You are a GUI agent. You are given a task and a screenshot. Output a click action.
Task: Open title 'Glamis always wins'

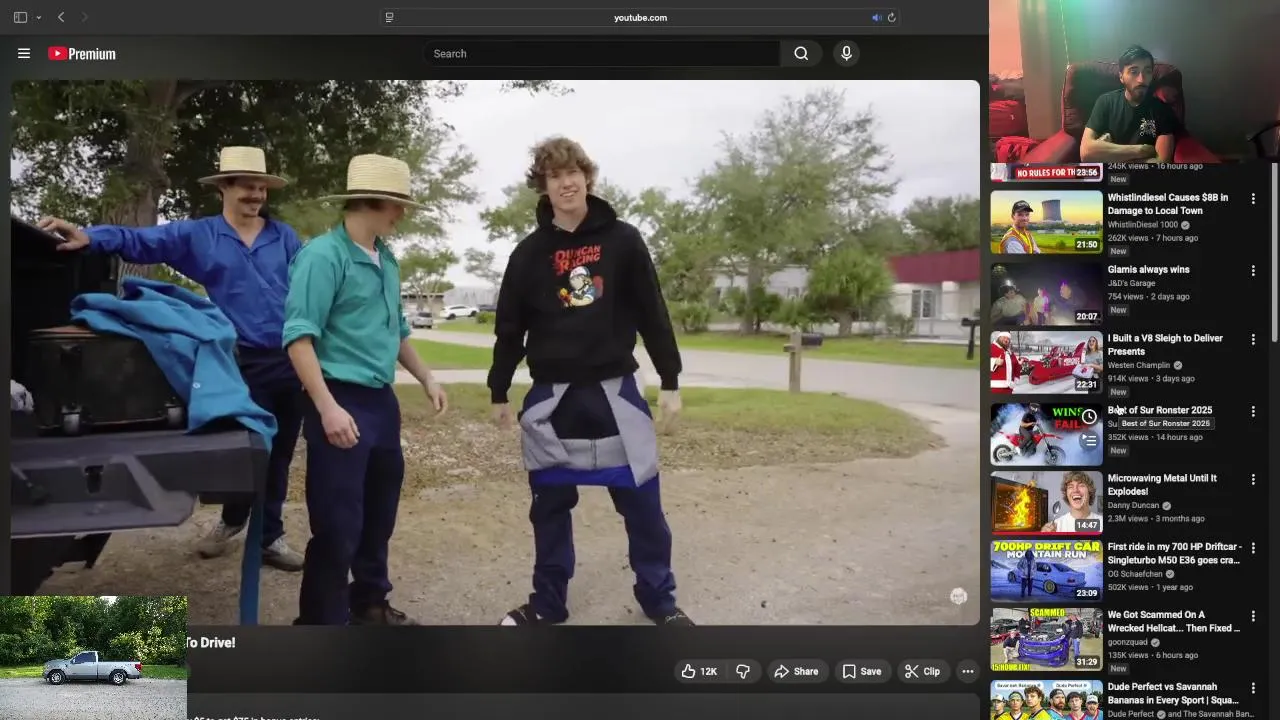point(1148,270)
